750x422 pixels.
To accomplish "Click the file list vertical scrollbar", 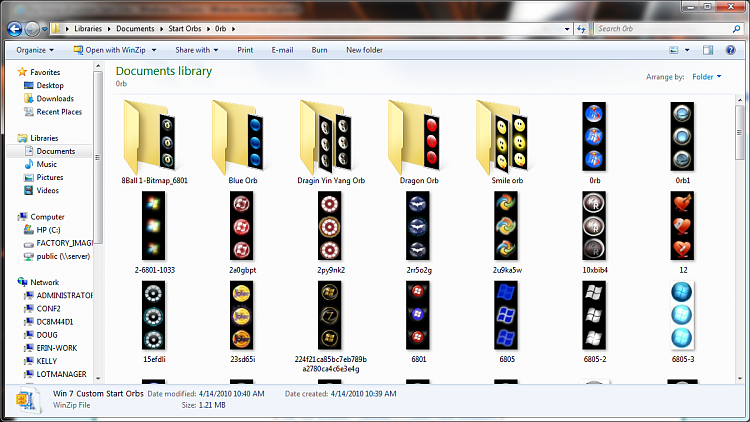I will tap(740, 133).
